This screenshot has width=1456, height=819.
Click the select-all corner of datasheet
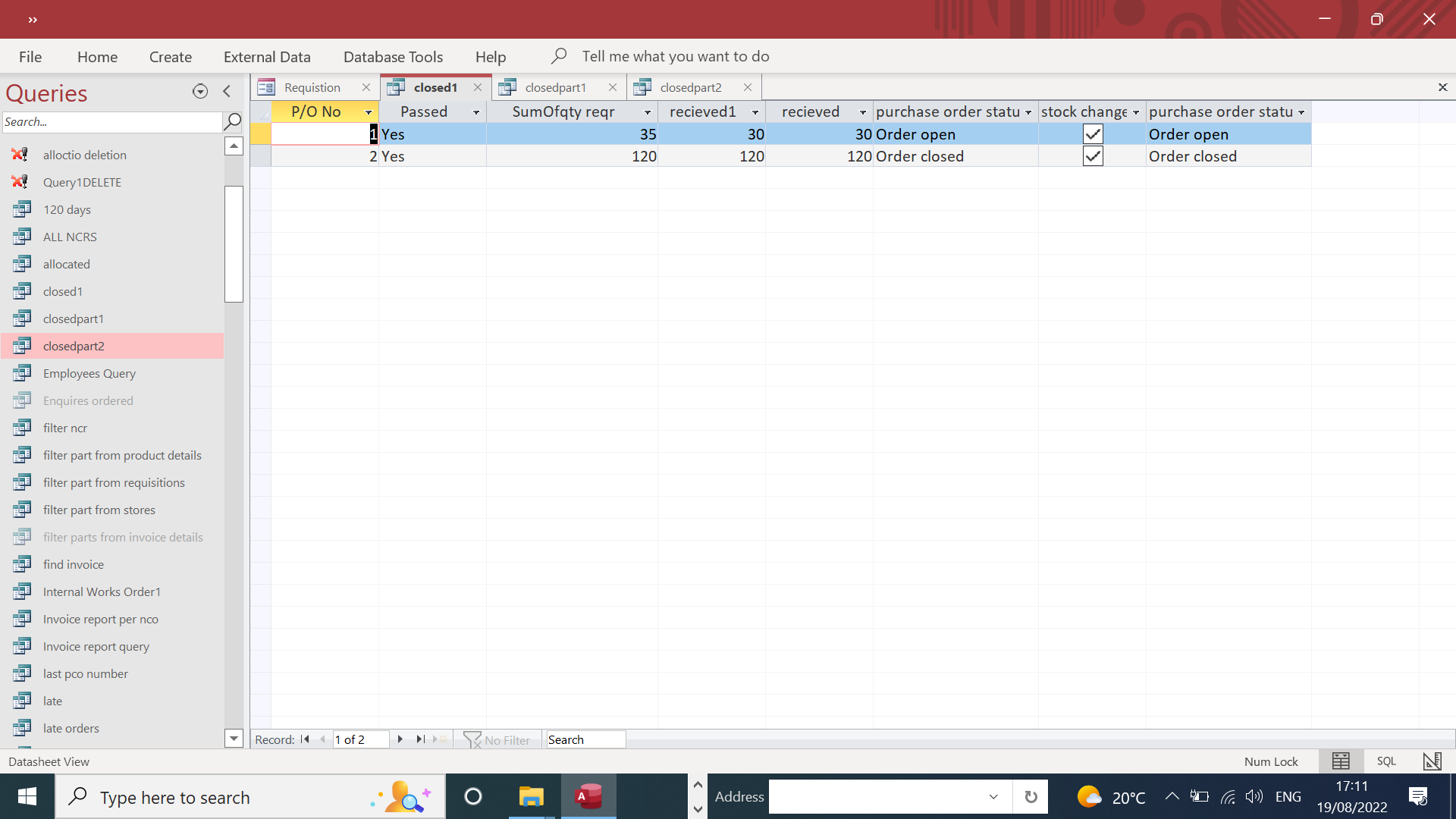point(261,112)
